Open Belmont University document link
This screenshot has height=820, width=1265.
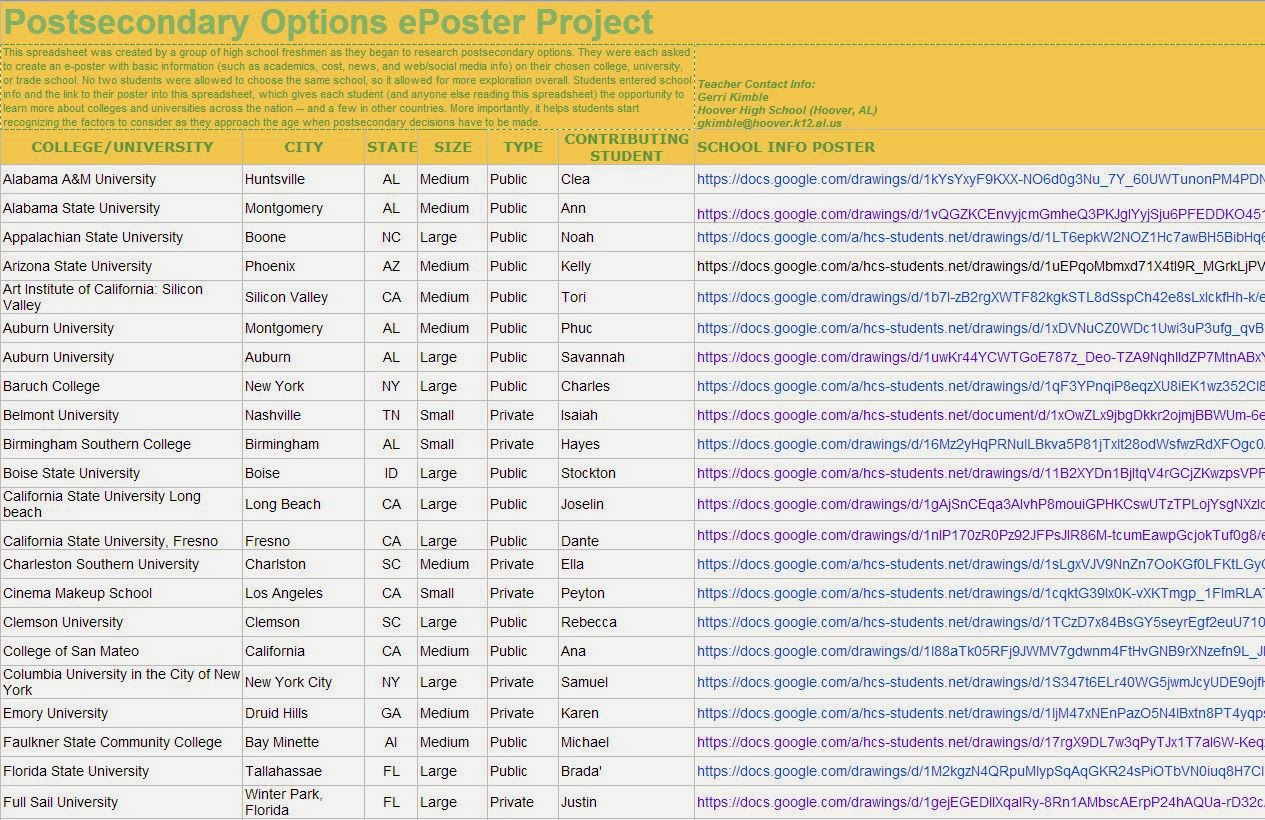click(980, 415)
